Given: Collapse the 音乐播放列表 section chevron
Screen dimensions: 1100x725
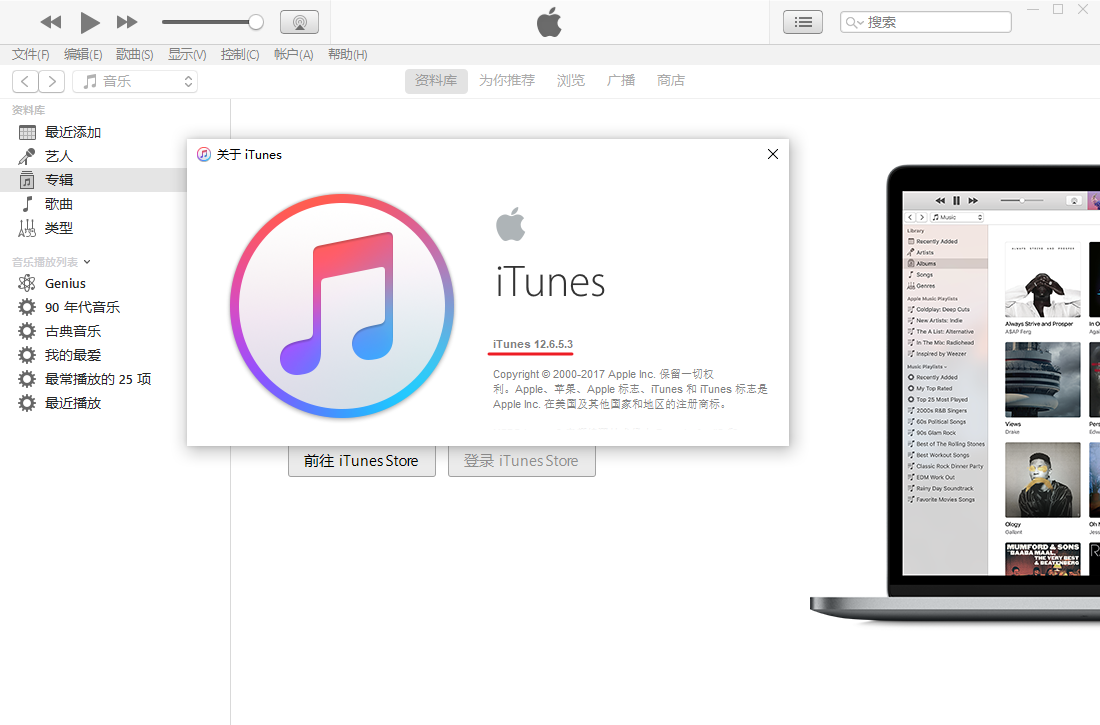Looking at the screenshot, I should (x=87, y=262).
